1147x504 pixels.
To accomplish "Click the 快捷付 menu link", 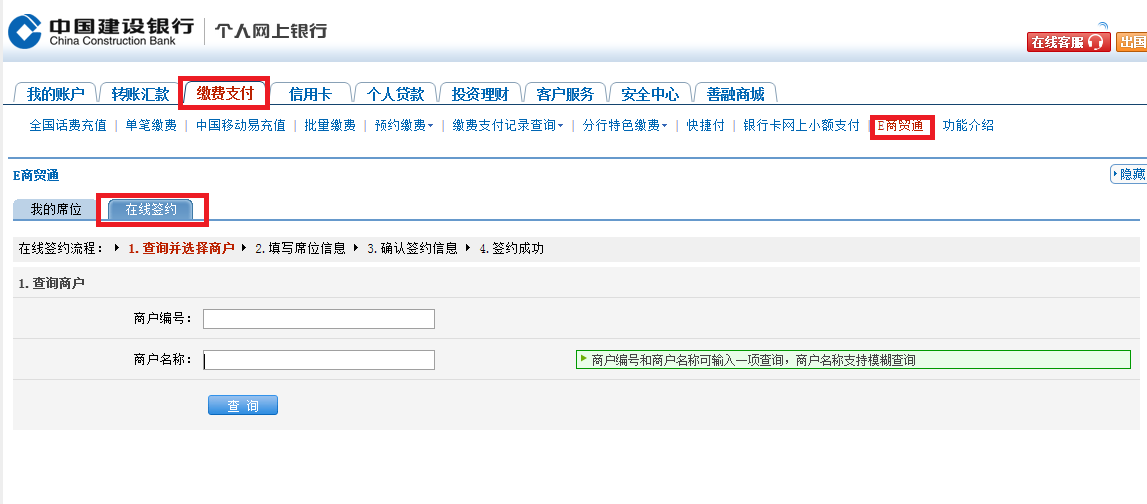I will (x=705, y=126).
